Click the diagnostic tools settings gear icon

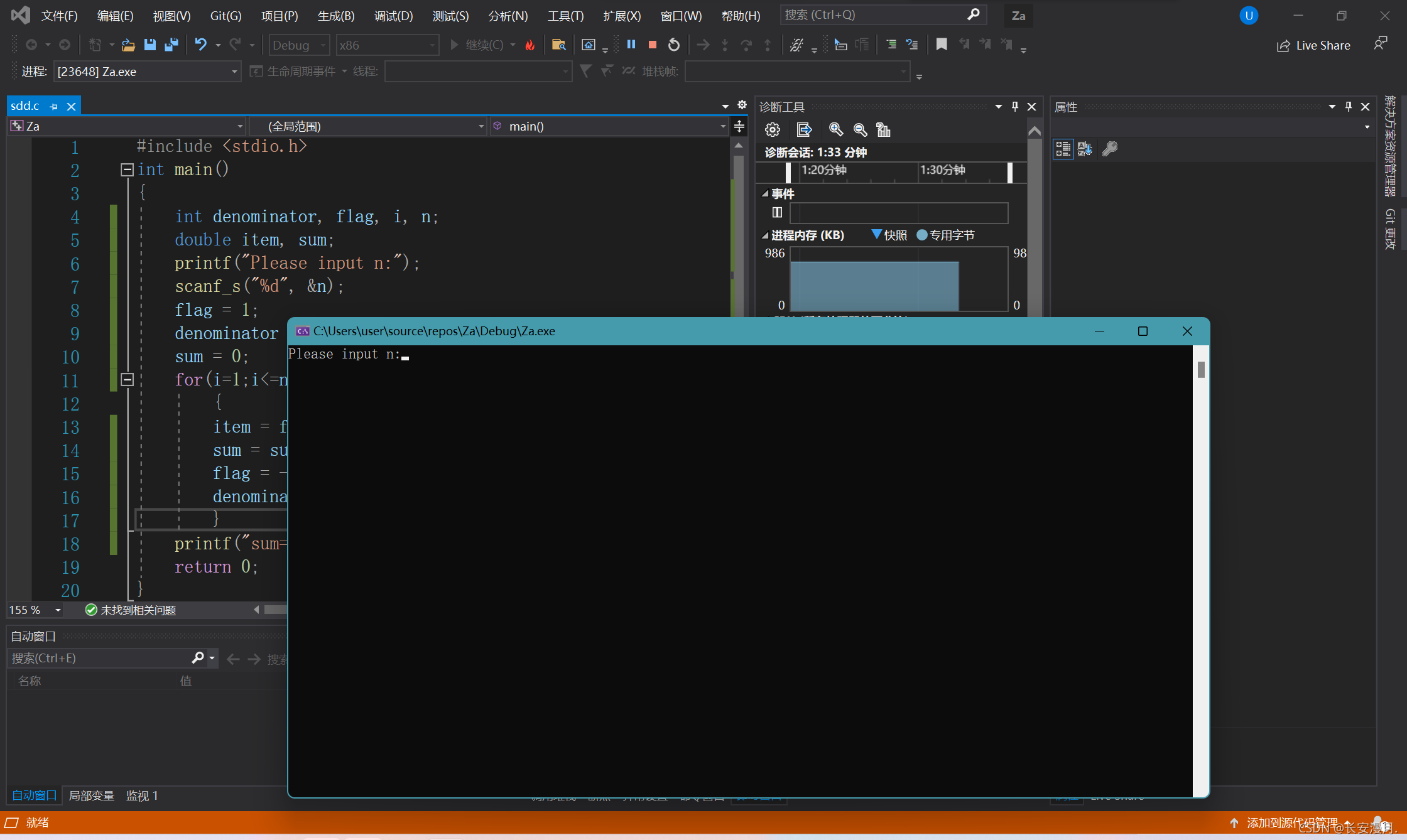tap(772, 130)
